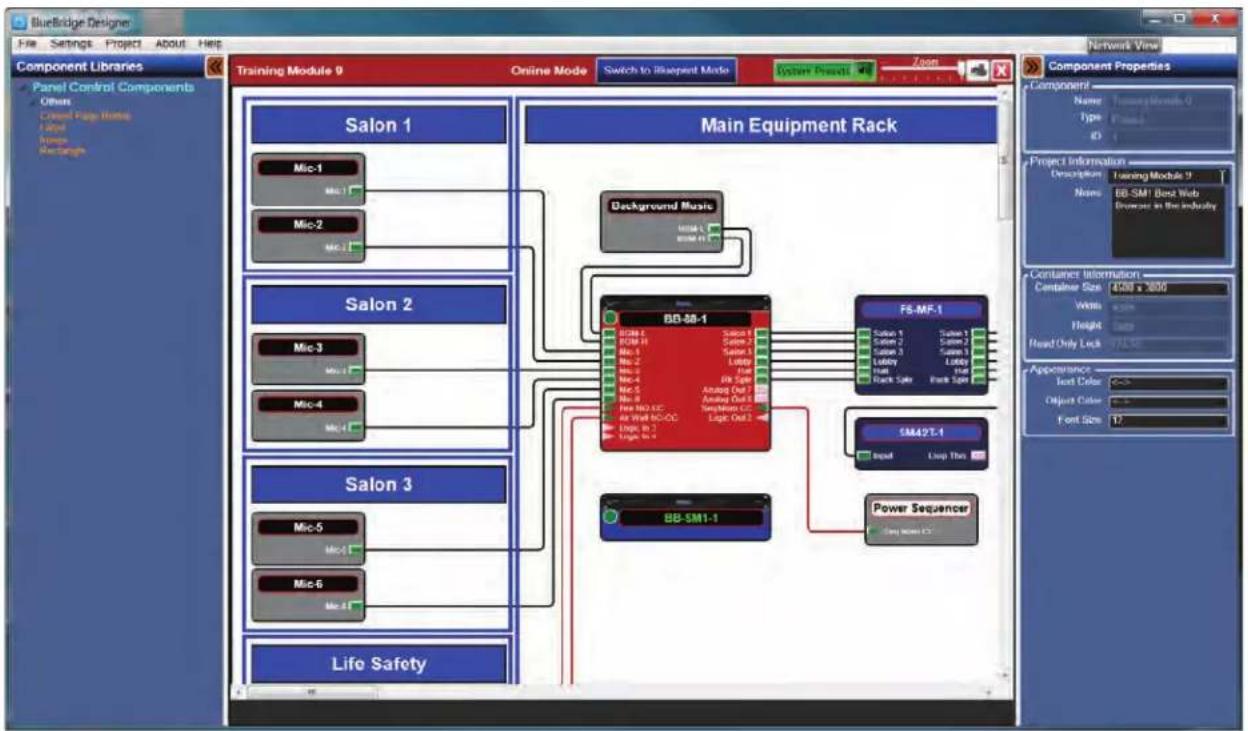Viewport: 1248px width, 731px height.
Task: Open the System Presets button
Action: [x=824, y=71]
